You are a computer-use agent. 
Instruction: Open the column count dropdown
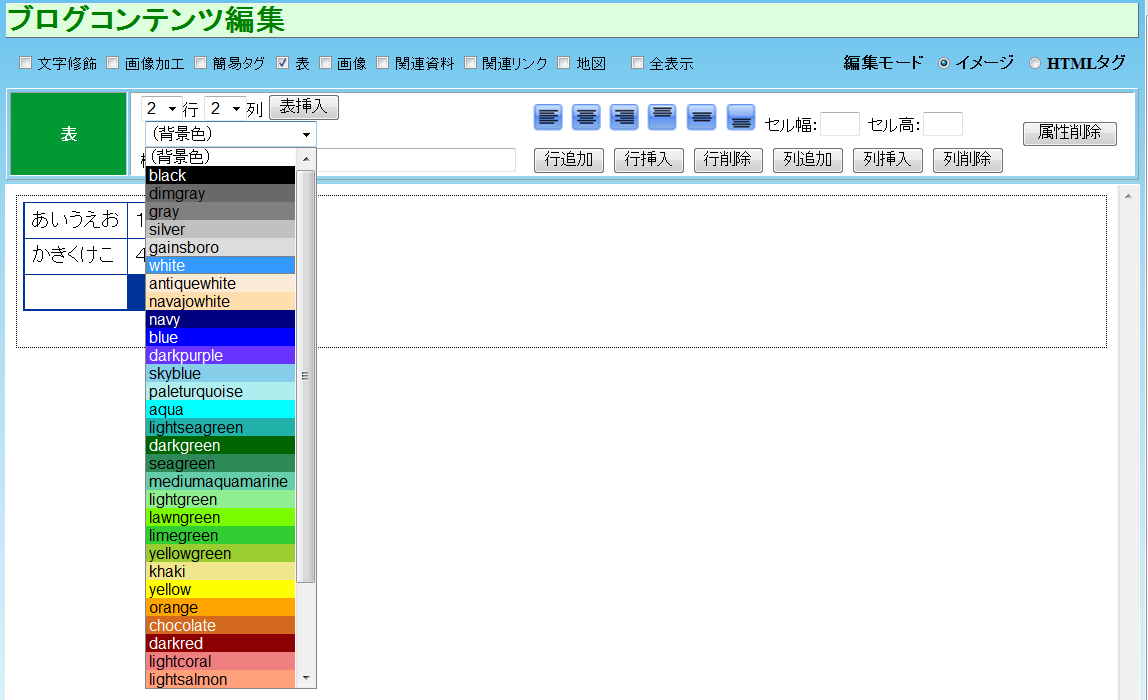point(226,108)
